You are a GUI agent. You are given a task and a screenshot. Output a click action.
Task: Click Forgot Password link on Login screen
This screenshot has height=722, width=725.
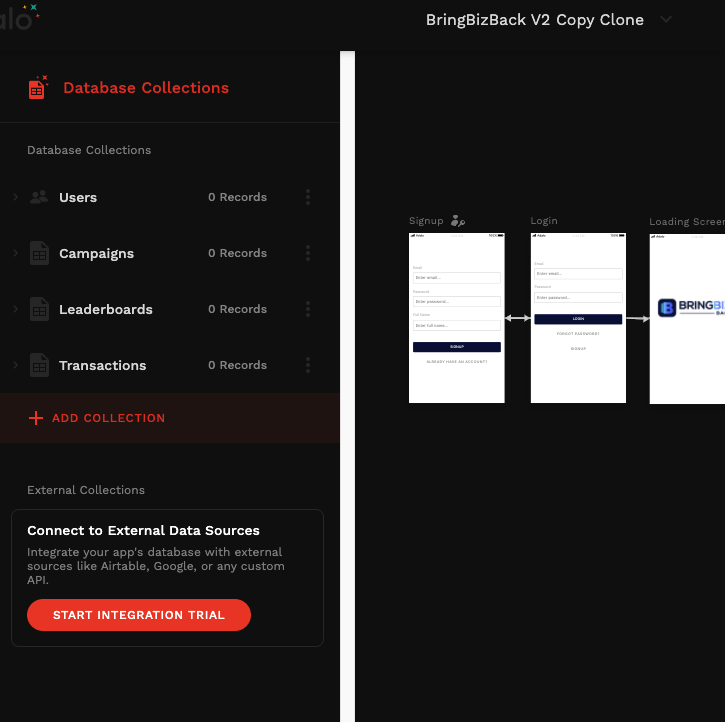pos(578,334)
